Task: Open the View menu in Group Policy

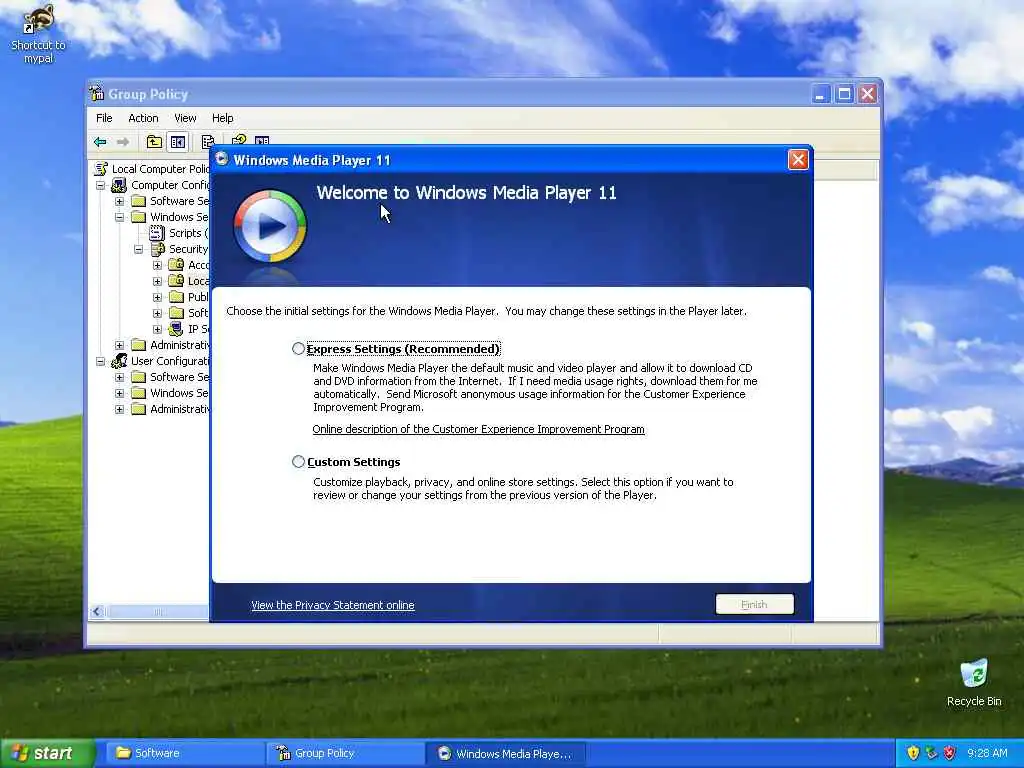Action: coord(185,118)
